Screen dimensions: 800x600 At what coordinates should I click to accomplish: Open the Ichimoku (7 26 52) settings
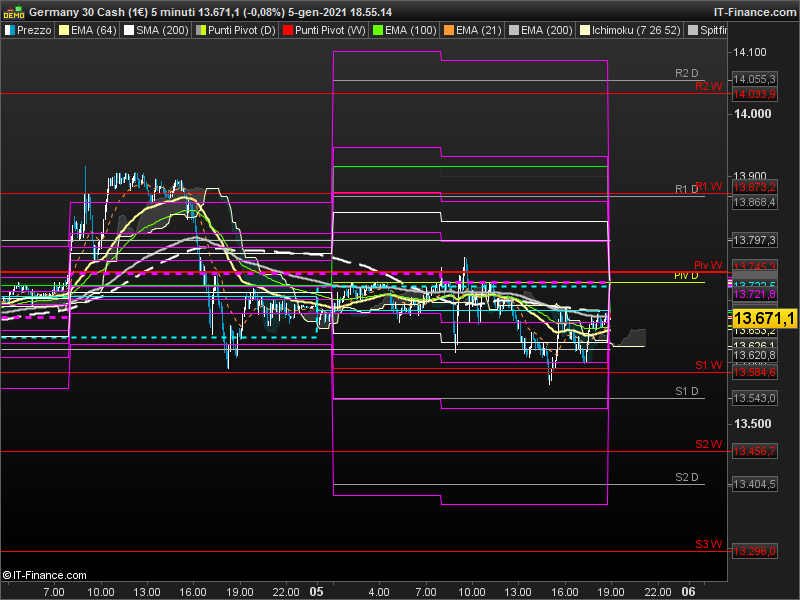(630, 30)
